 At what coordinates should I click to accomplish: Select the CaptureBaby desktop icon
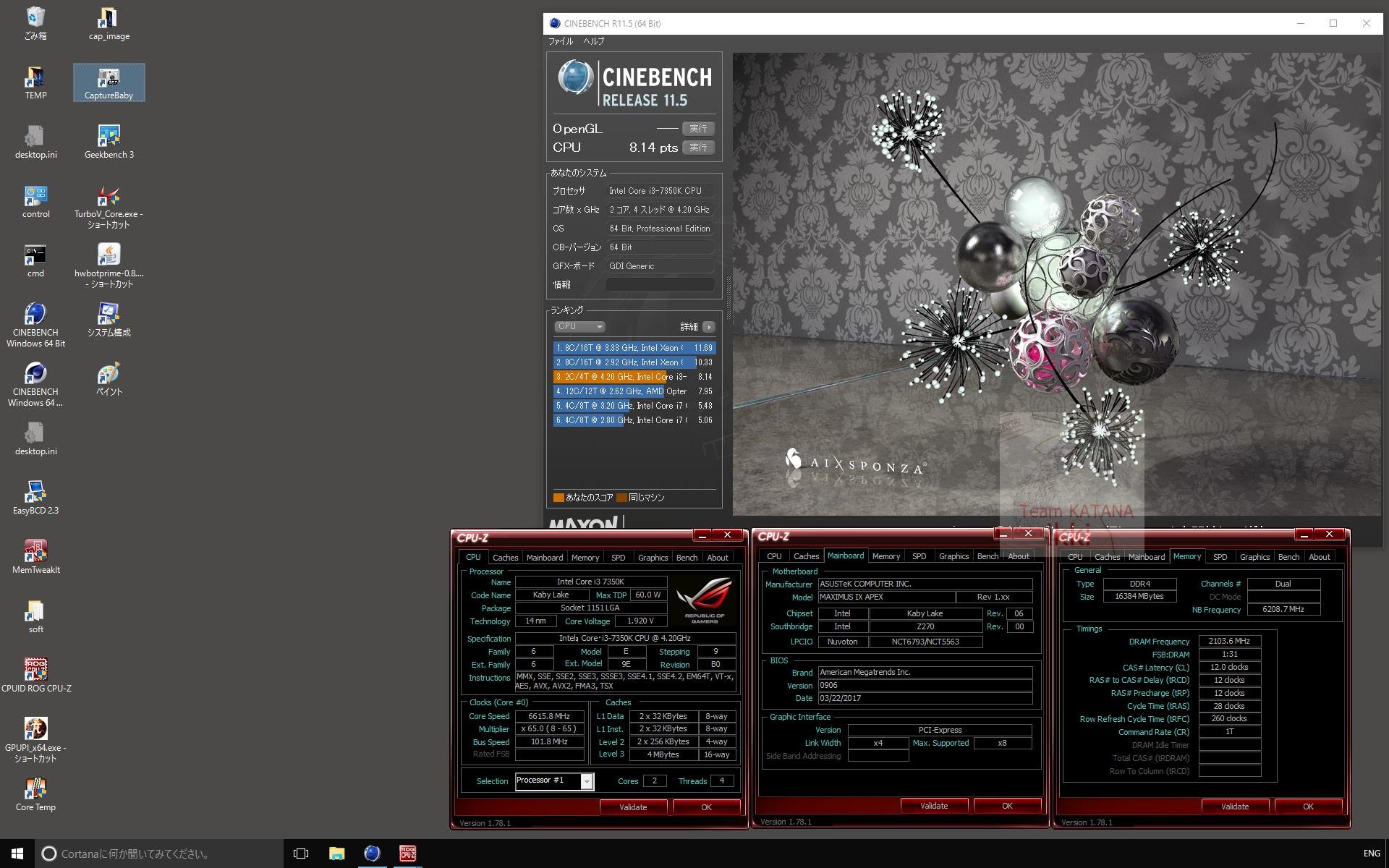tap(109, 83)
